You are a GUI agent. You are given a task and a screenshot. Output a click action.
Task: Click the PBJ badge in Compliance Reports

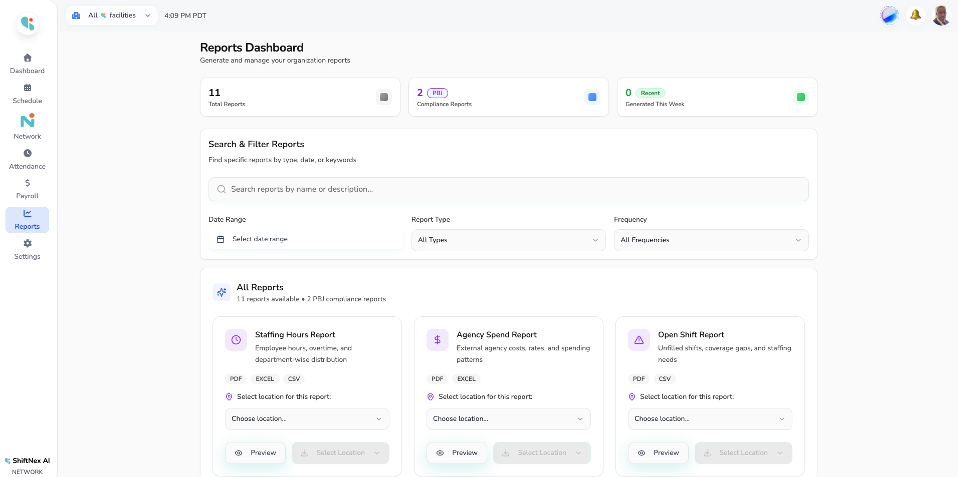click(x=437, y=93)
